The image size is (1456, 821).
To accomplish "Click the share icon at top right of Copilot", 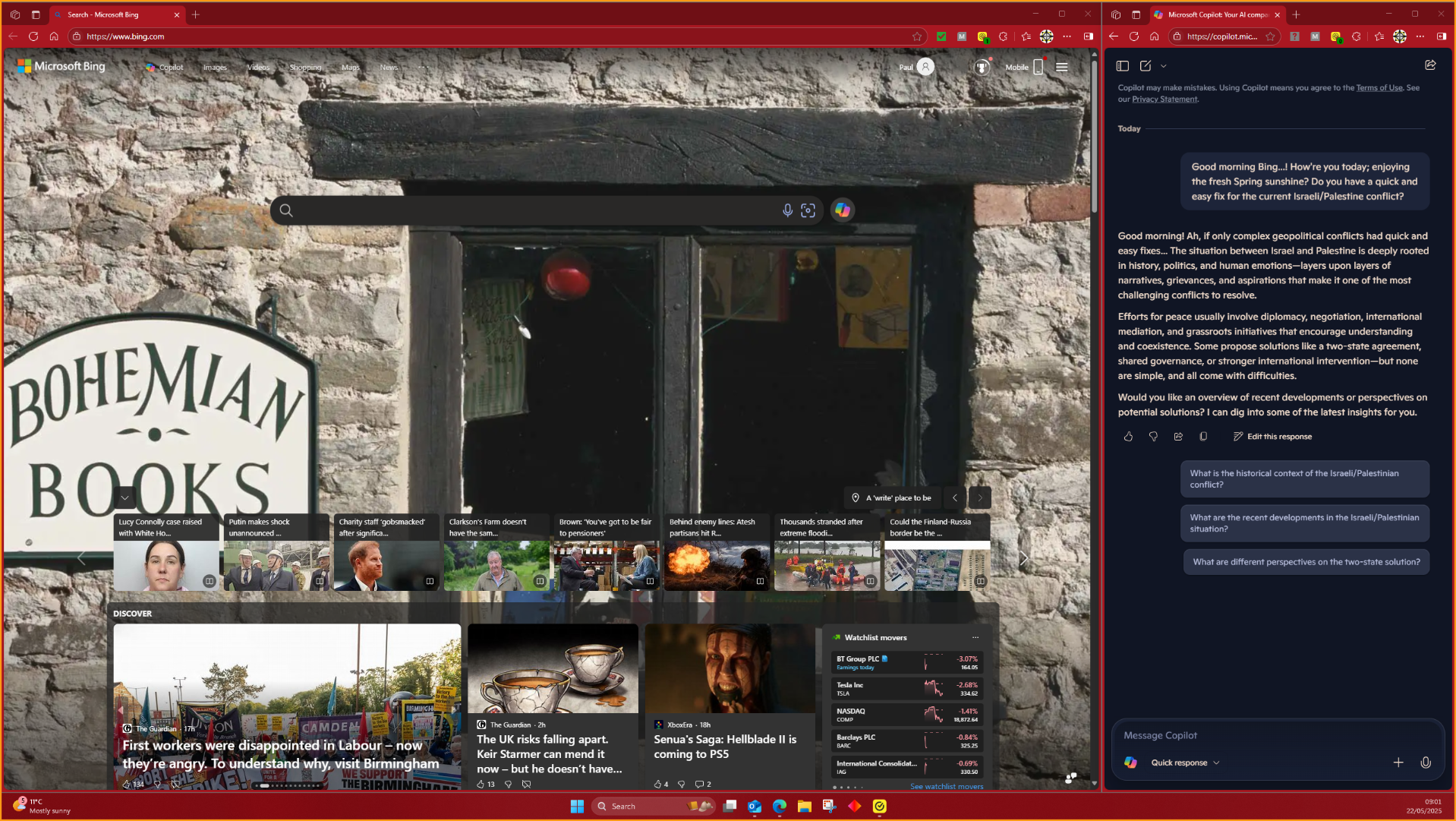I will click(1430, 65).
